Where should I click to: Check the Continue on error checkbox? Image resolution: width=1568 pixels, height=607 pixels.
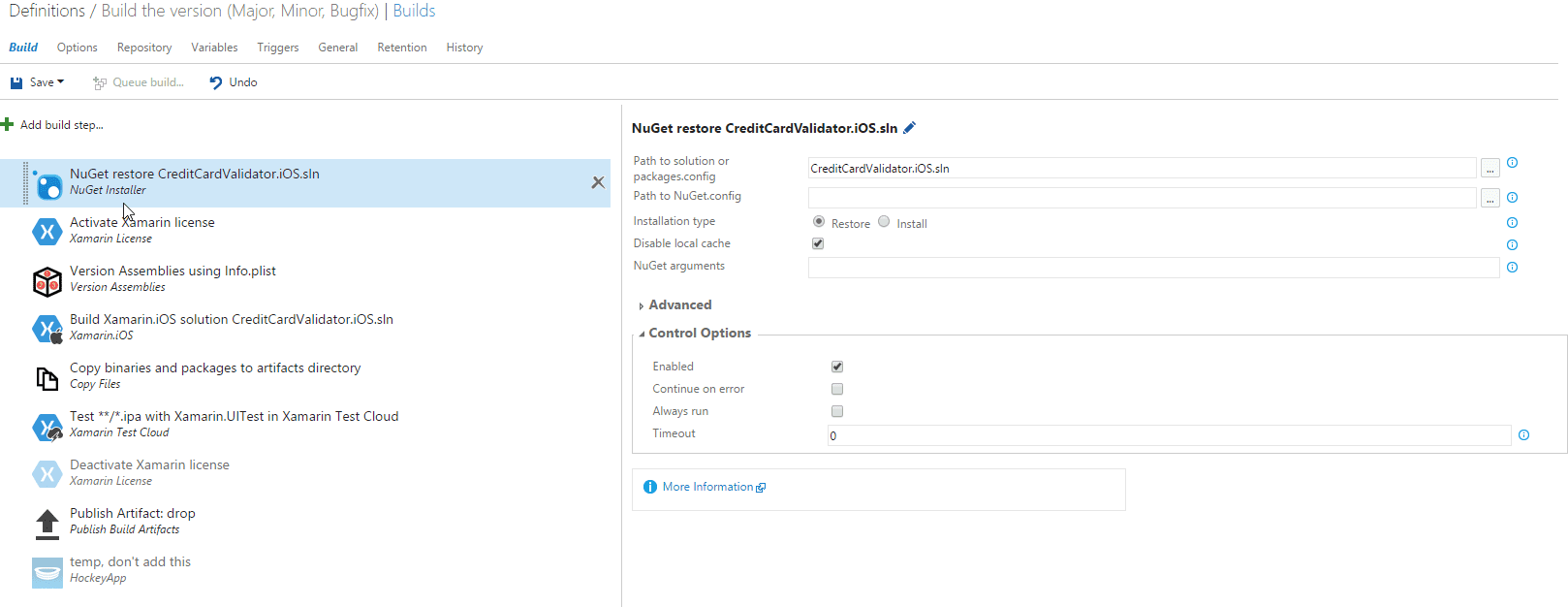pyautogui.click(x=837, y=389)
